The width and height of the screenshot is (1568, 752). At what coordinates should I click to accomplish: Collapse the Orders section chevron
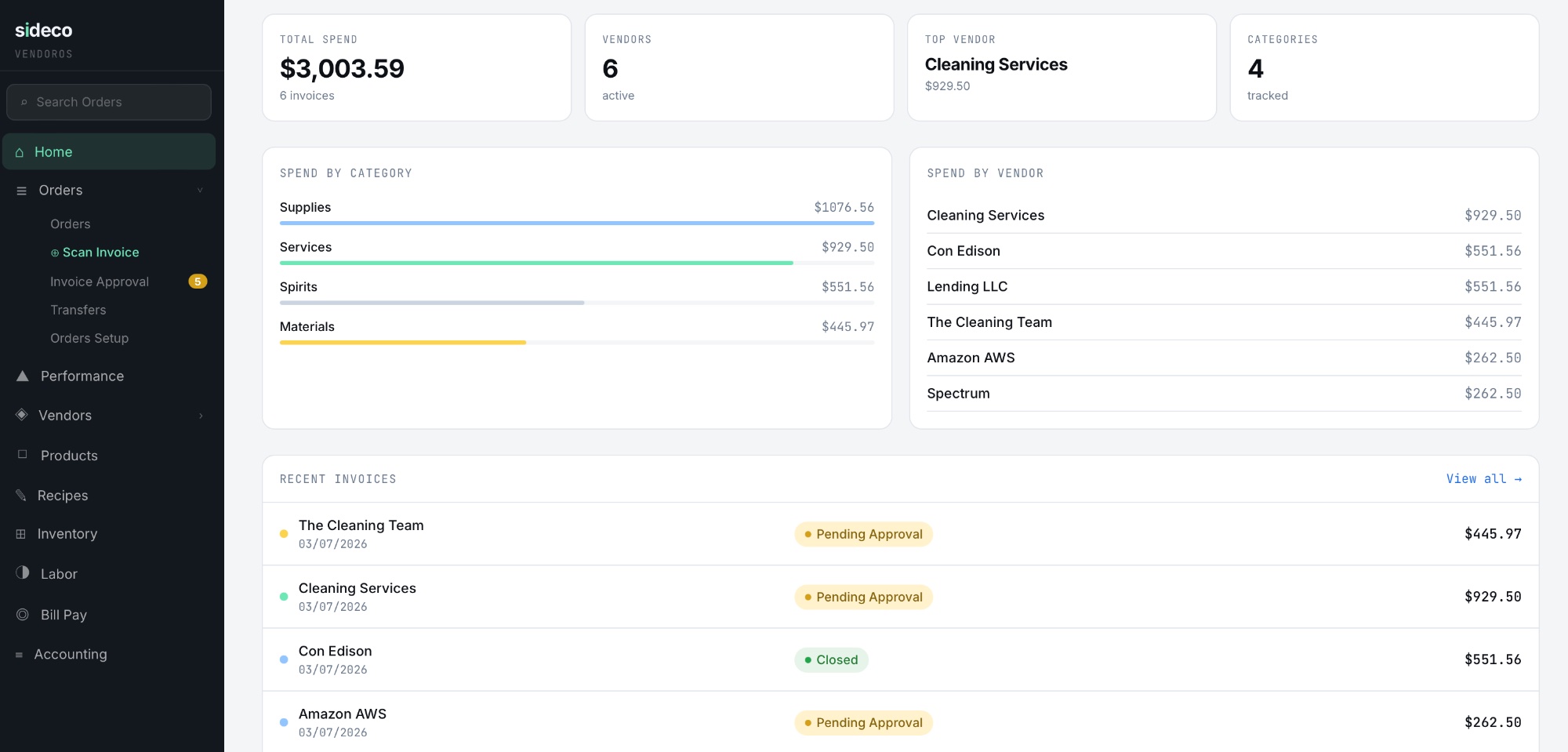[200, 191]
